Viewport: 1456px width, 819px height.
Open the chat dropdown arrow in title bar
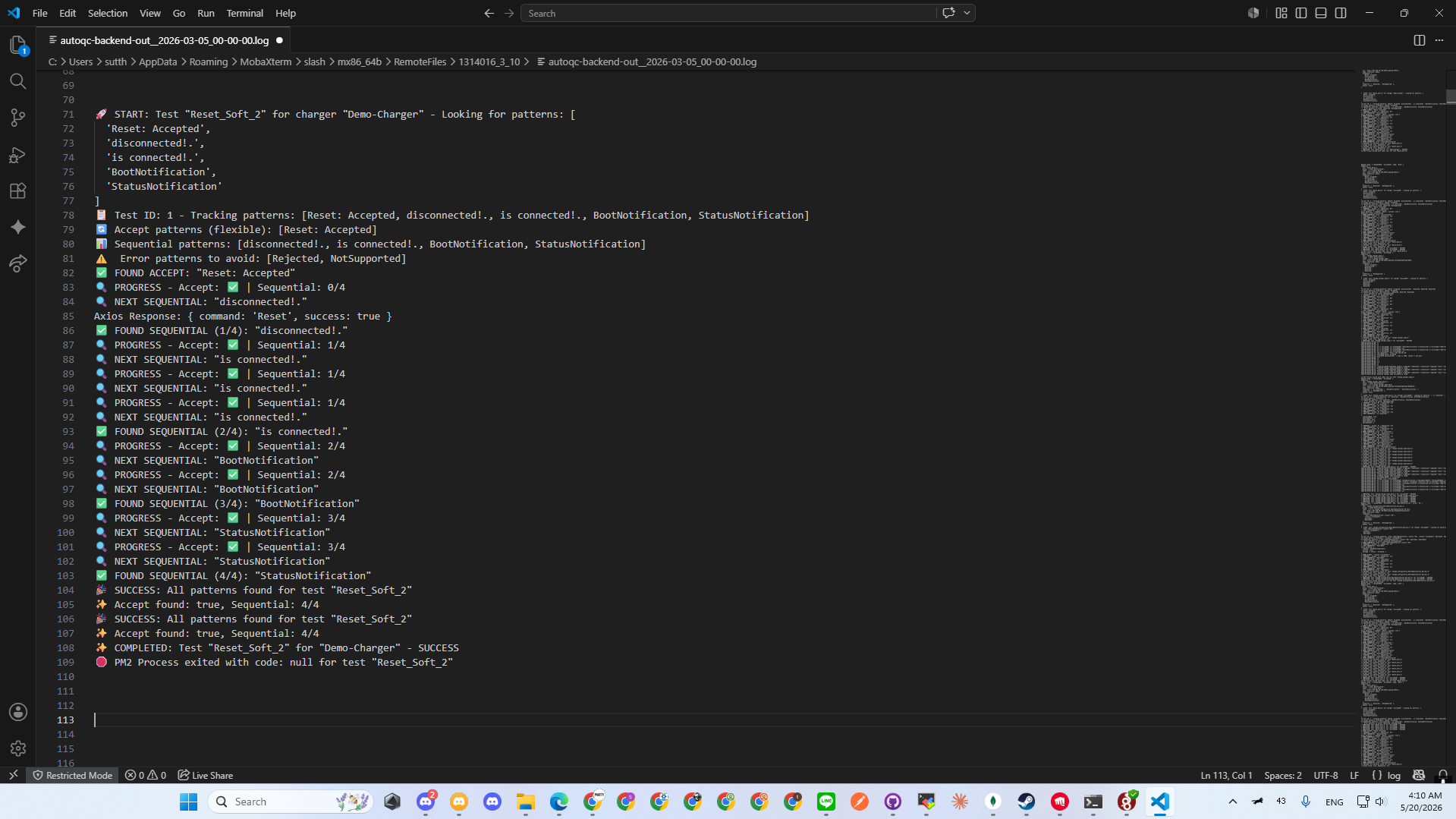(967, 13)
